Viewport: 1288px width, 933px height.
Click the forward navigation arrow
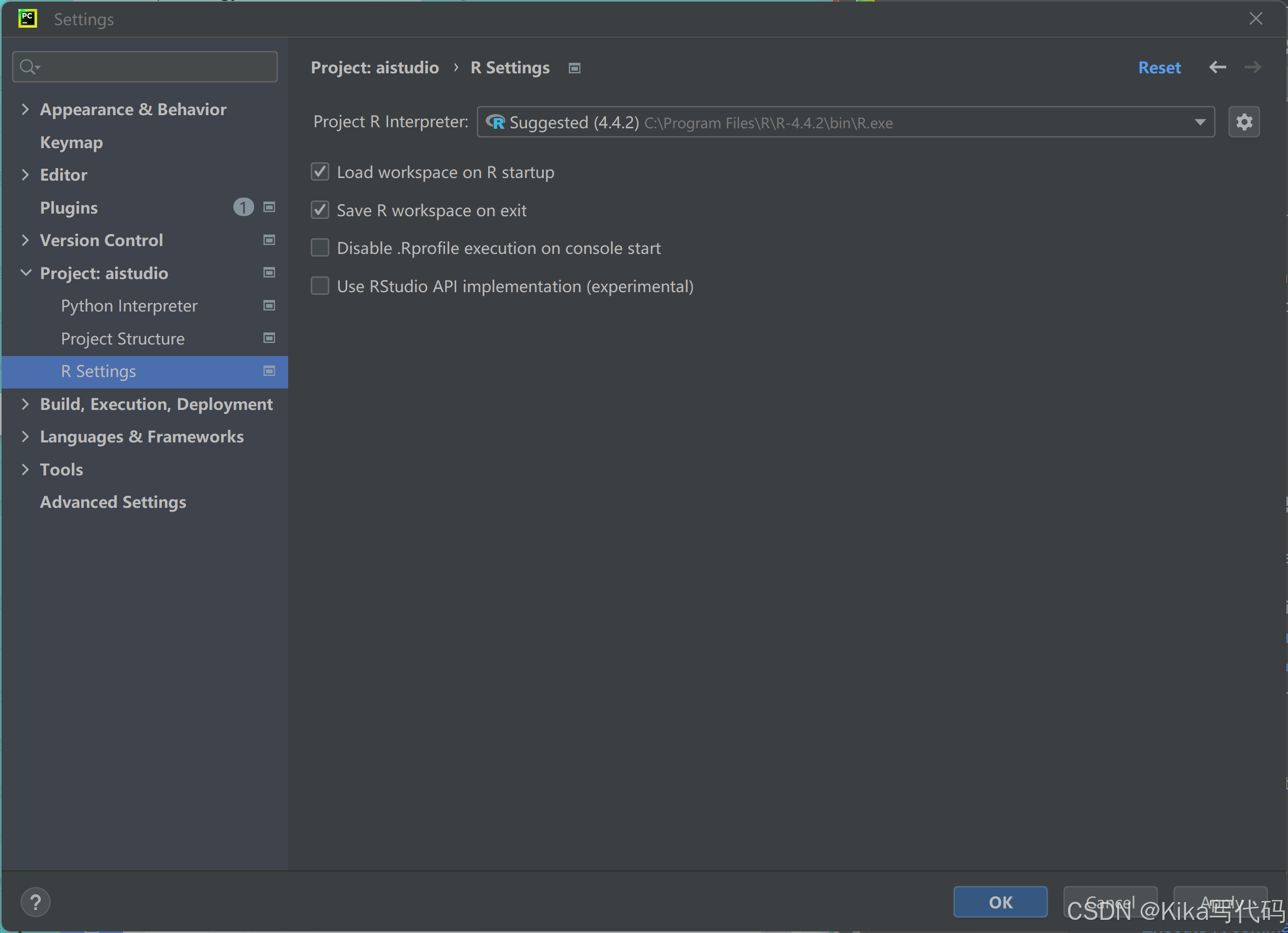pyautogui.click(x=1252, y=68)
